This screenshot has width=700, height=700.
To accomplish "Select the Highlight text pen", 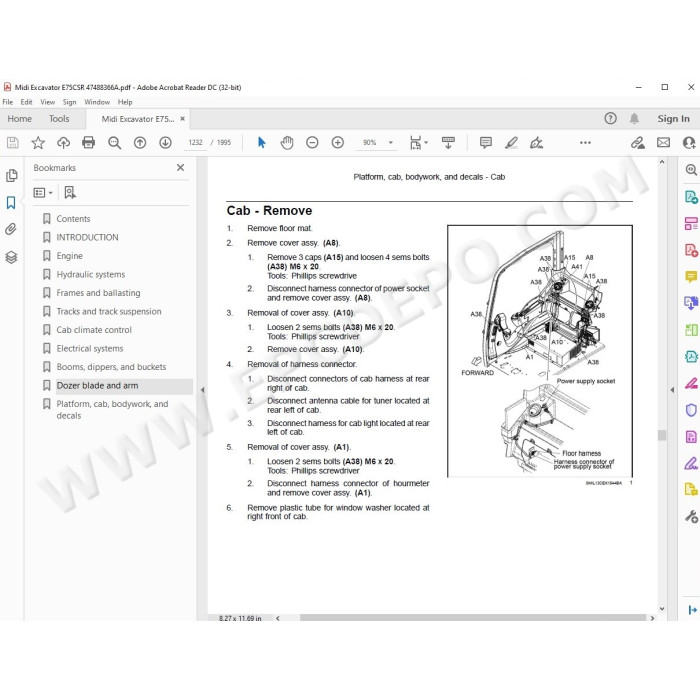I will pos(511,143).
